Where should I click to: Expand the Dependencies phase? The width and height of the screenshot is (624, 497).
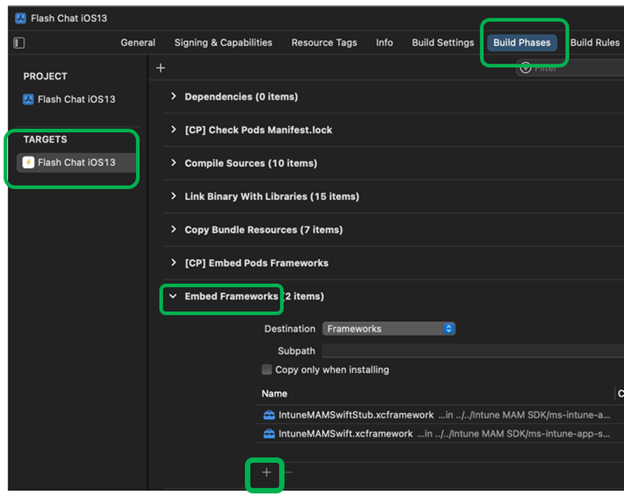click(x=173, y=96)
